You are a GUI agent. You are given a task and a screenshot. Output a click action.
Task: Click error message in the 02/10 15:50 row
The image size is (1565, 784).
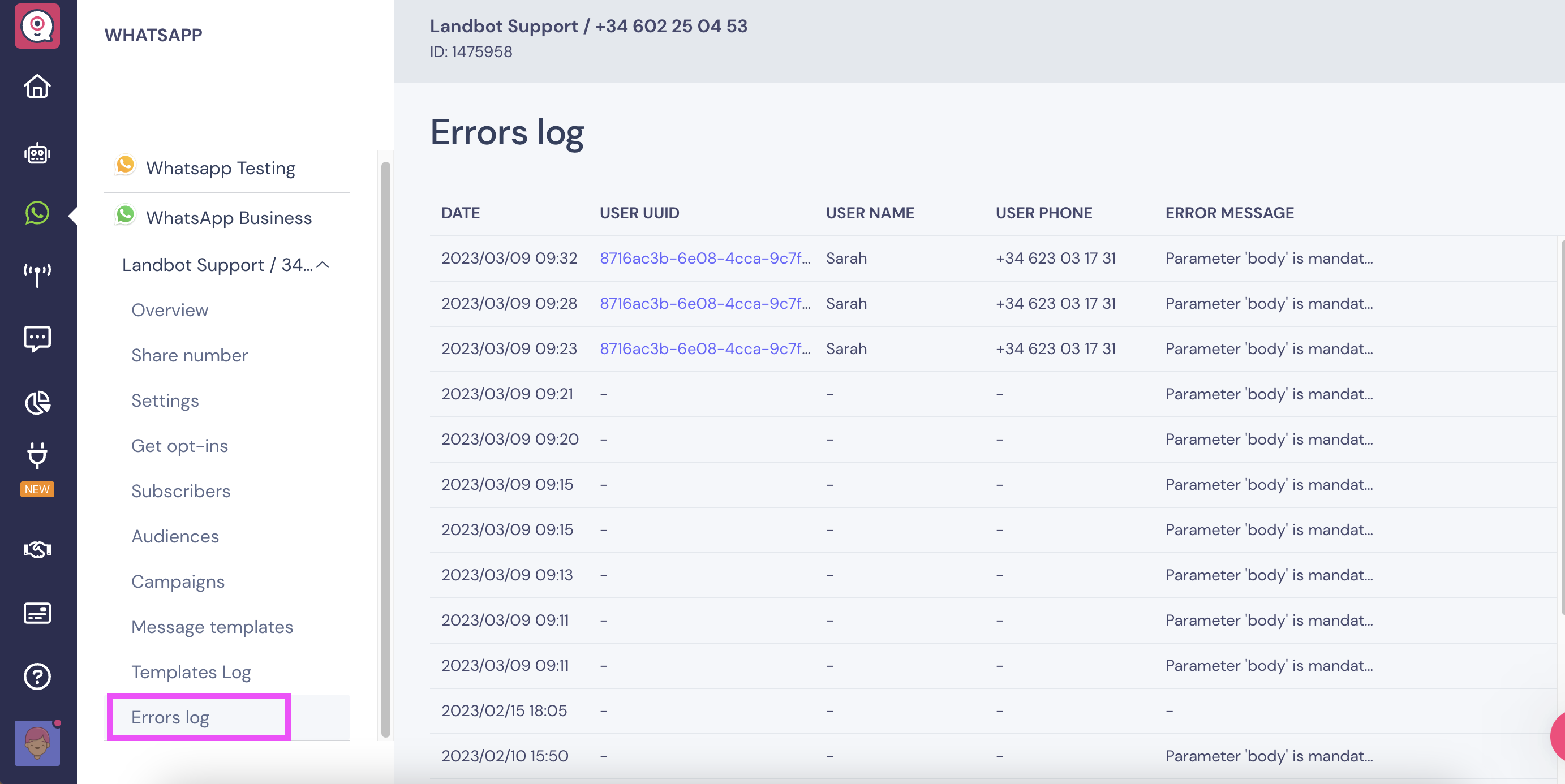[x=1269, y=756]
